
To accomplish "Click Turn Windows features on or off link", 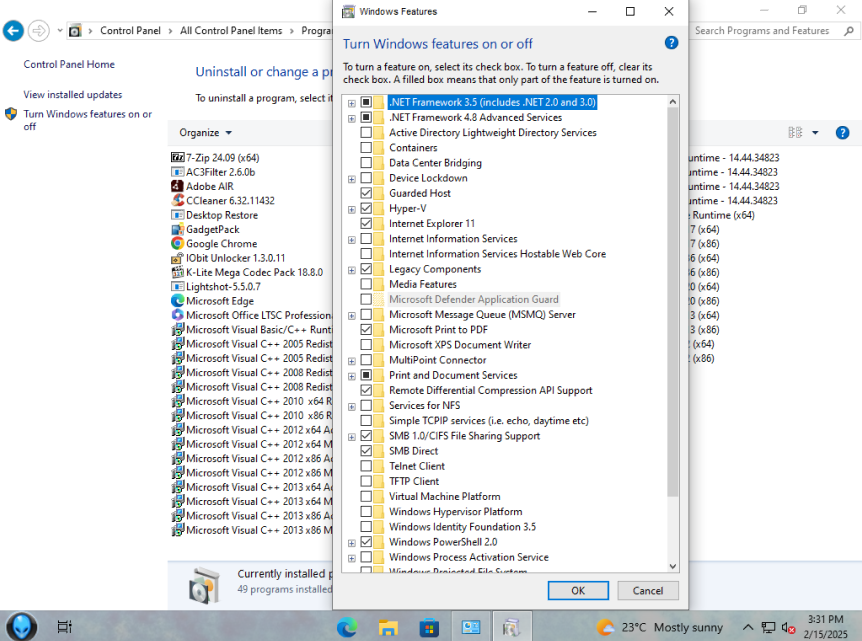I will [87, 120].
